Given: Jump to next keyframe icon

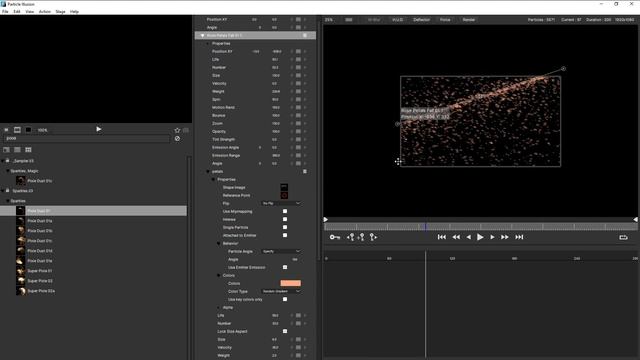Looking at the screenshot, I should click(373, 237).
